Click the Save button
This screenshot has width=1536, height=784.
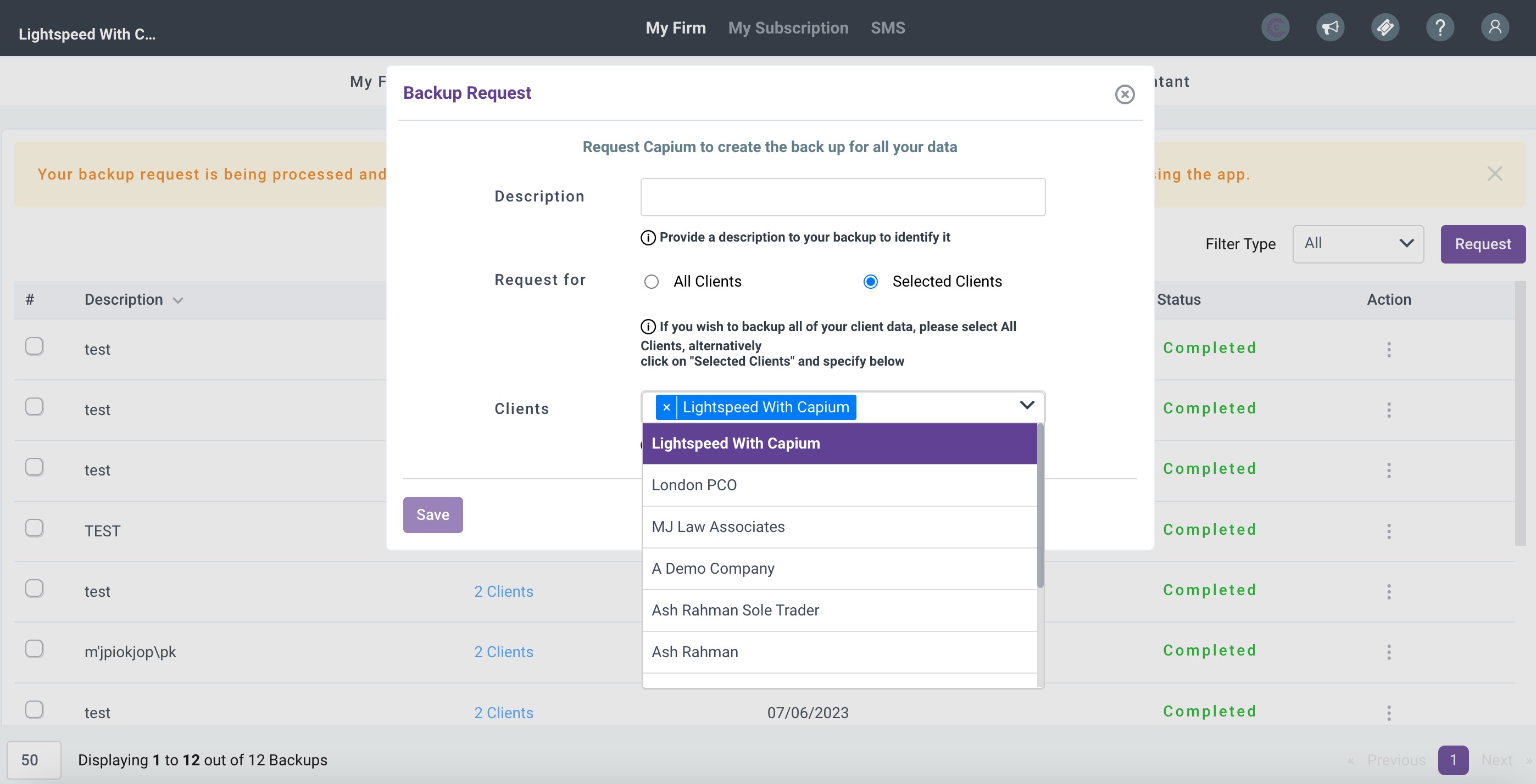[x=432, y=515]
